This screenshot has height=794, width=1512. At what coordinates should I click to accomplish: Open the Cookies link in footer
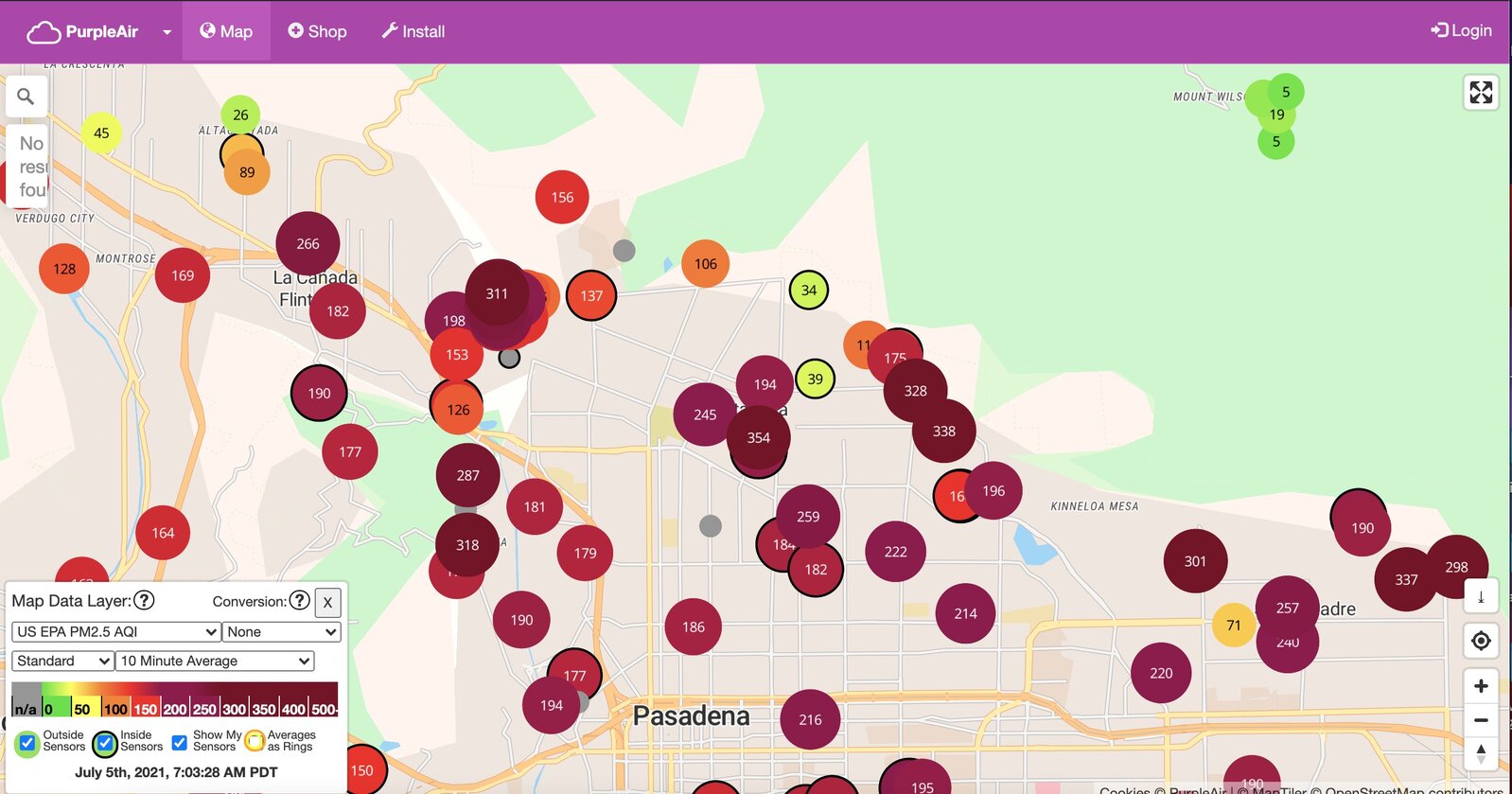coord(1124,789)
